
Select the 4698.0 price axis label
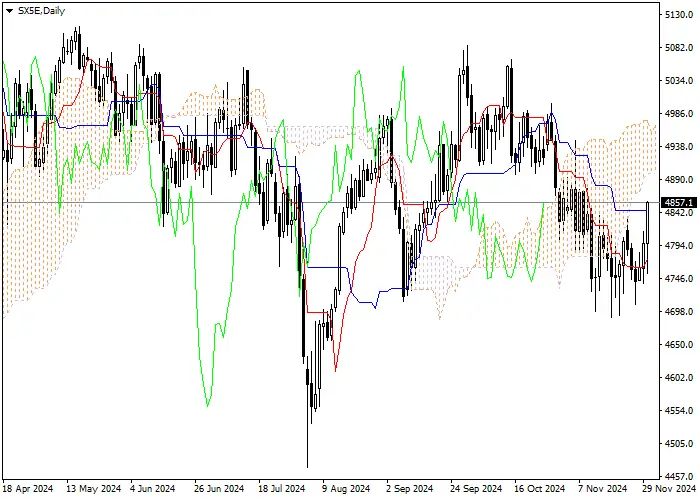pyautogui.click(x=679, y=312)
